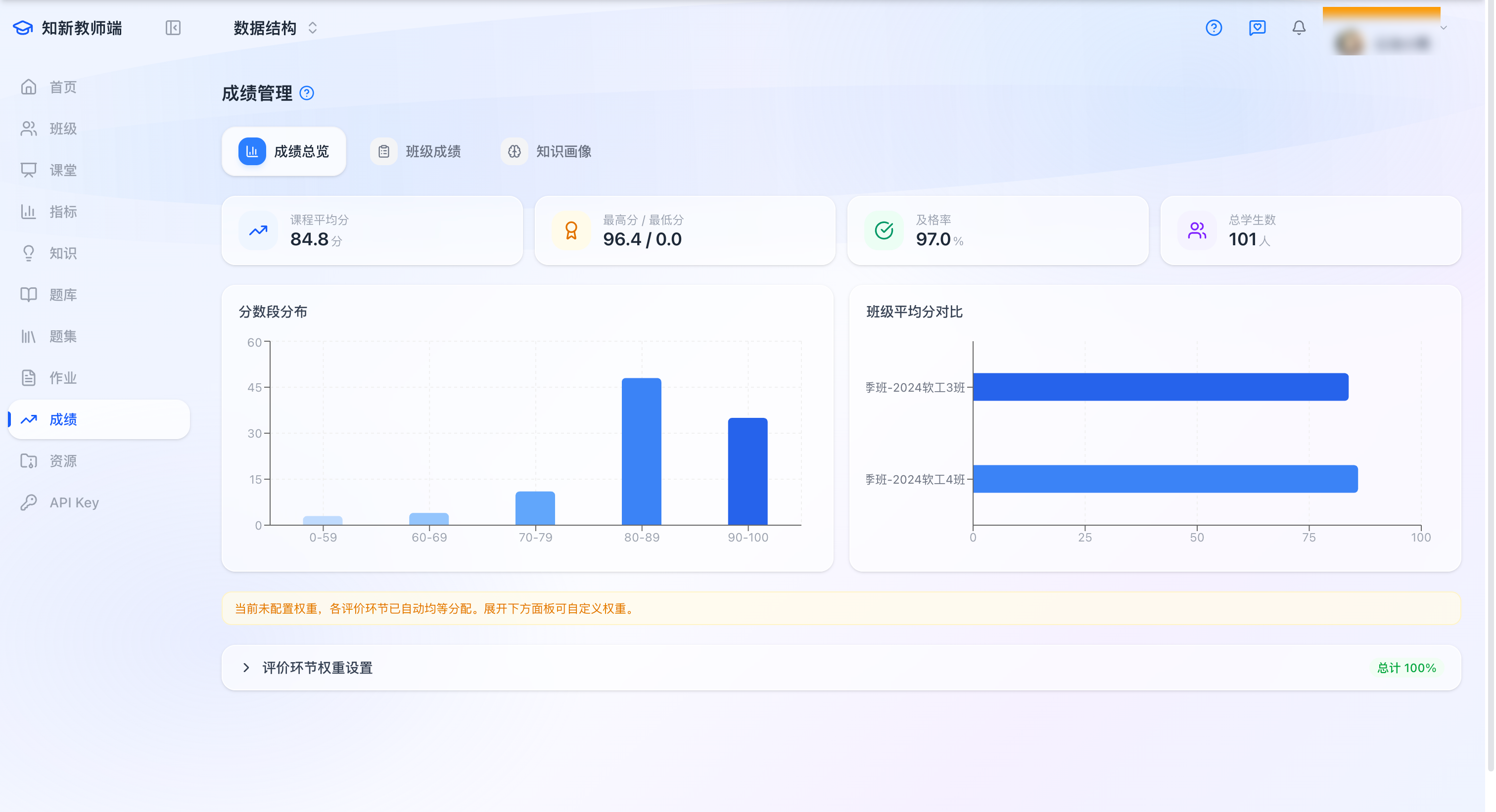Open the help question mark icon in header
This screenshot has width=1496, height=812.
(x=1213, y=28)
